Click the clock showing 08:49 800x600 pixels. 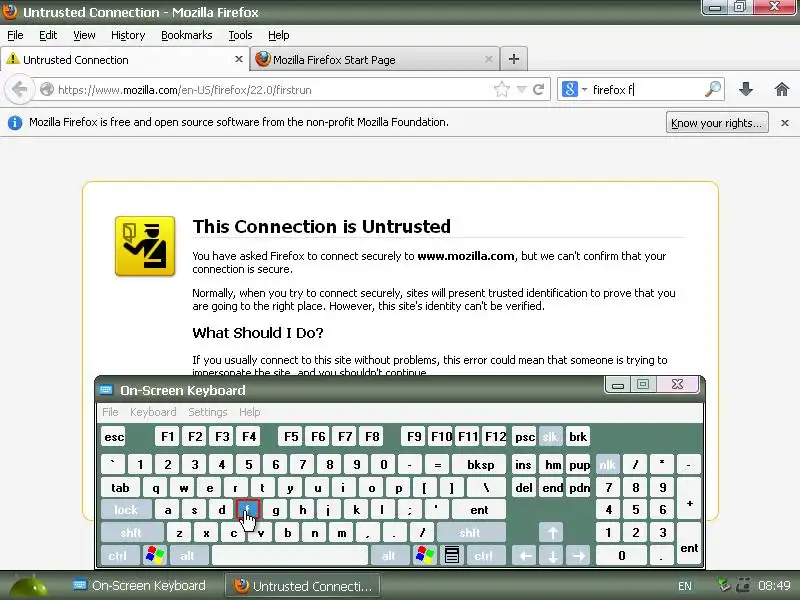[x=774, y=586]
